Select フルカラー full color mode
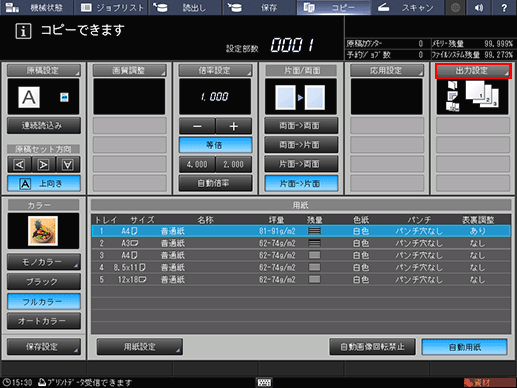Image resolution: width=517 pixels, height=388 pixels. [44, 302]
